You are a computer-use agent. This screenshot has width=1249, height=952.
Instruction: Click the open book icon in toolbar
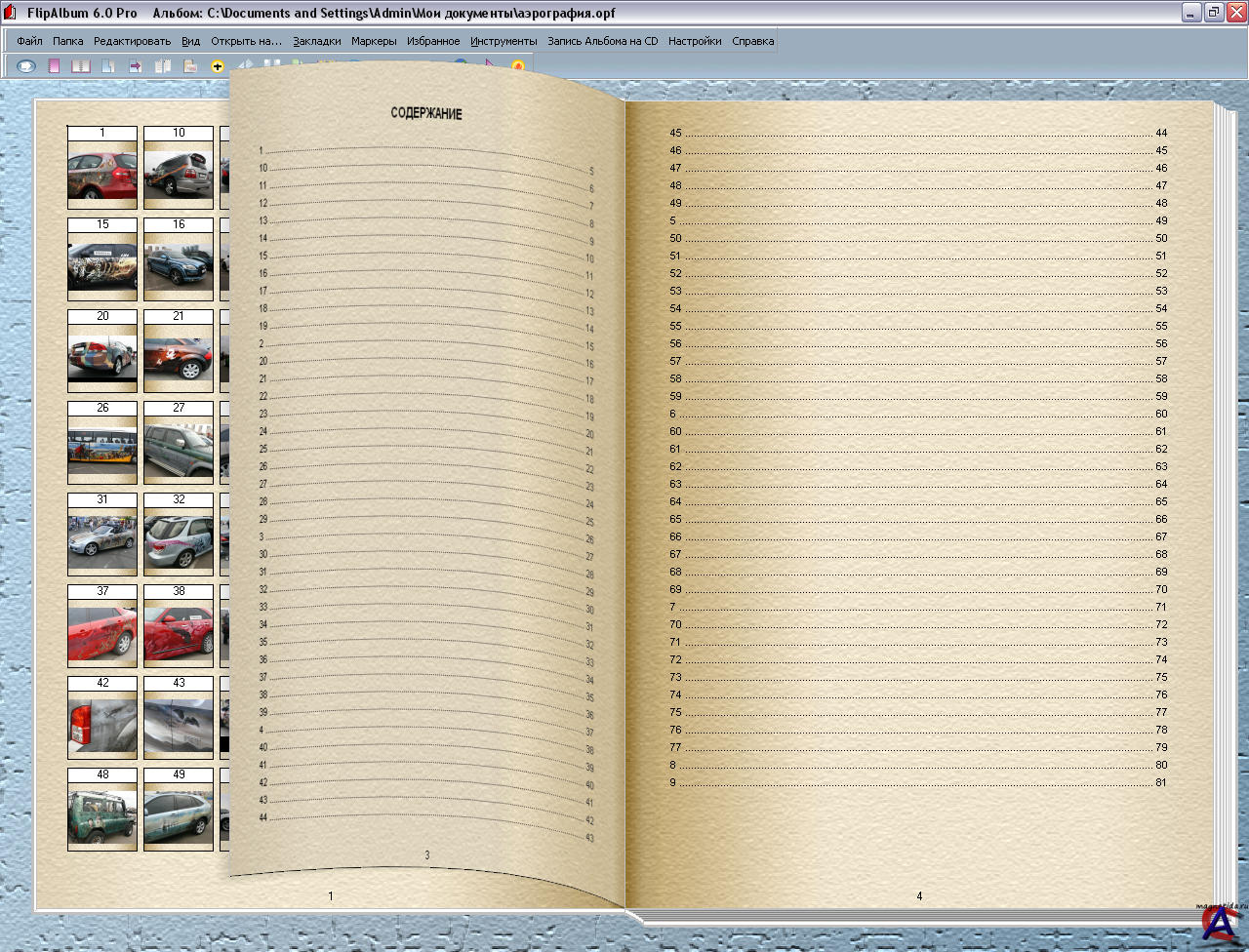pos(81,66)
